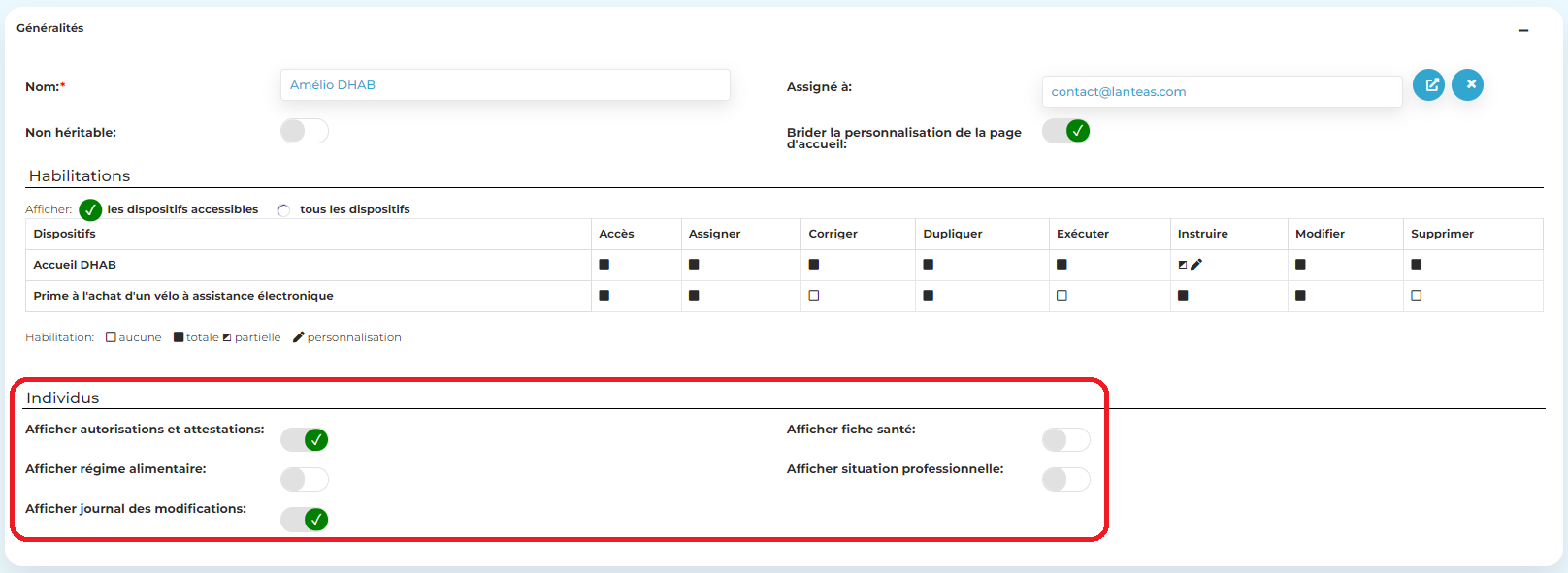This screenshot has height=573, width=1568.
Task: Collapse the Généralités panel
Action: pos(1523,30)
